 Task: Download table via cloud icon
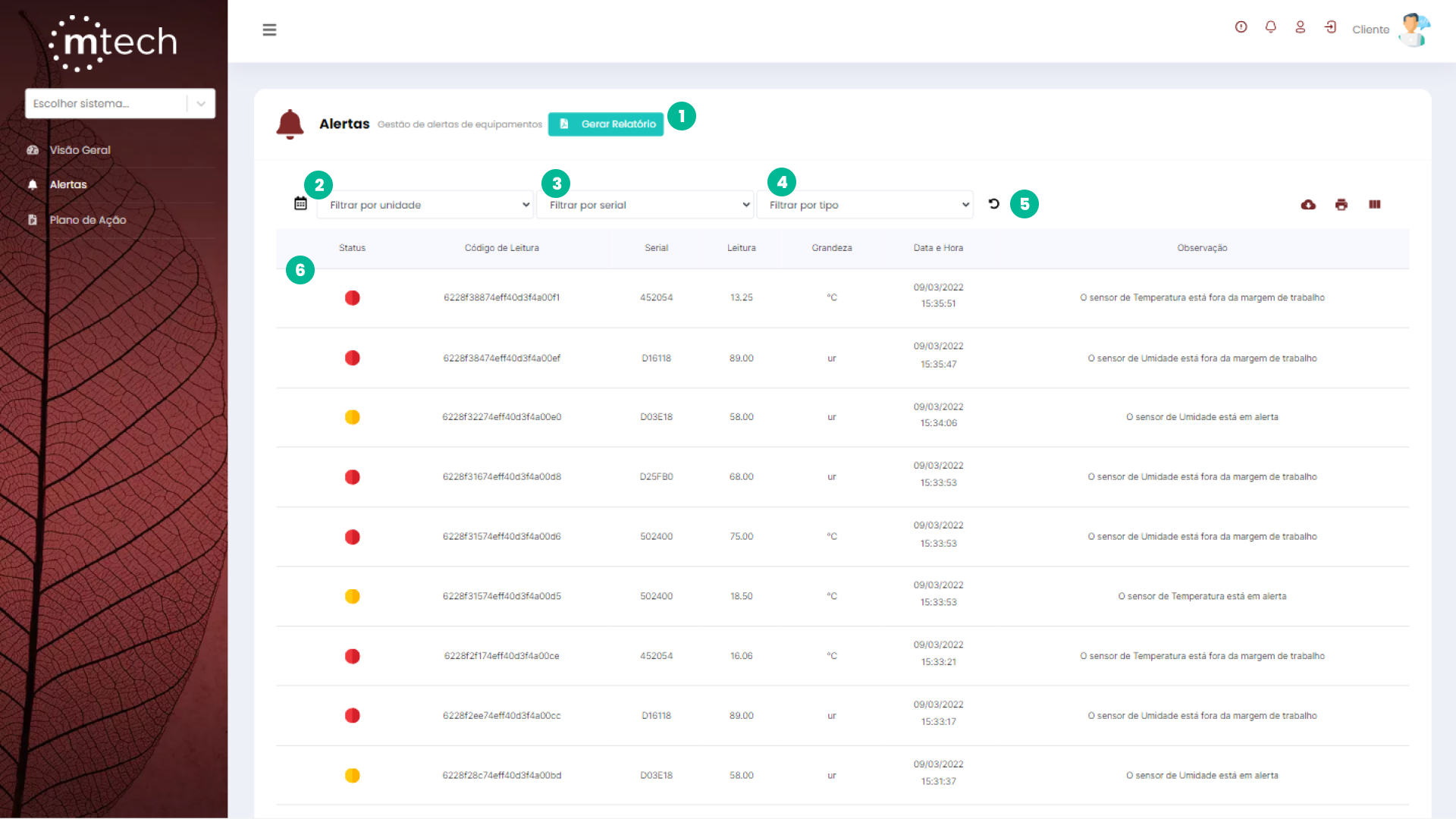point(1308,205)
